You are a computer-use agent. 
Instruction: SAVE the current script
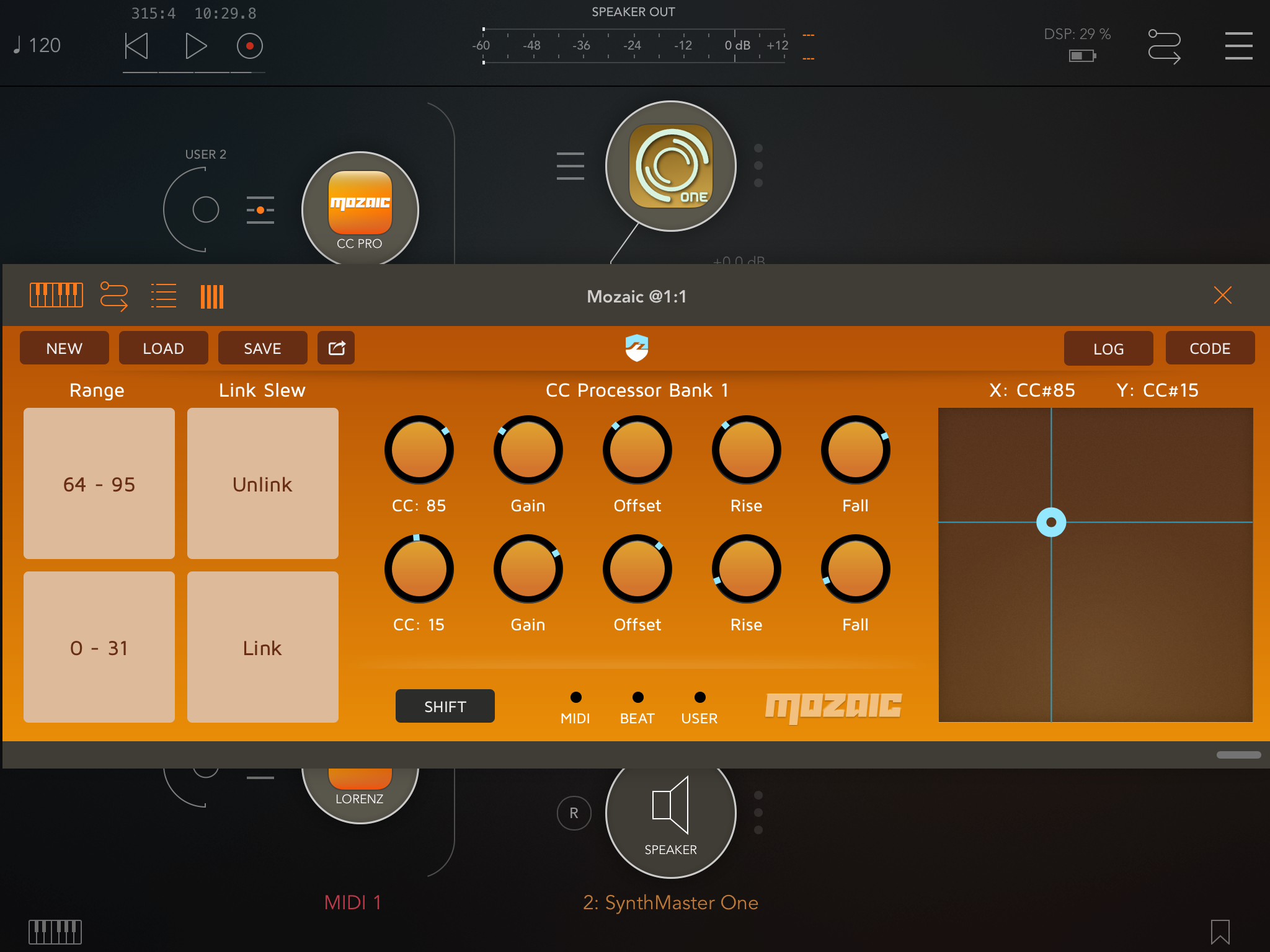[x=263, y=348]
